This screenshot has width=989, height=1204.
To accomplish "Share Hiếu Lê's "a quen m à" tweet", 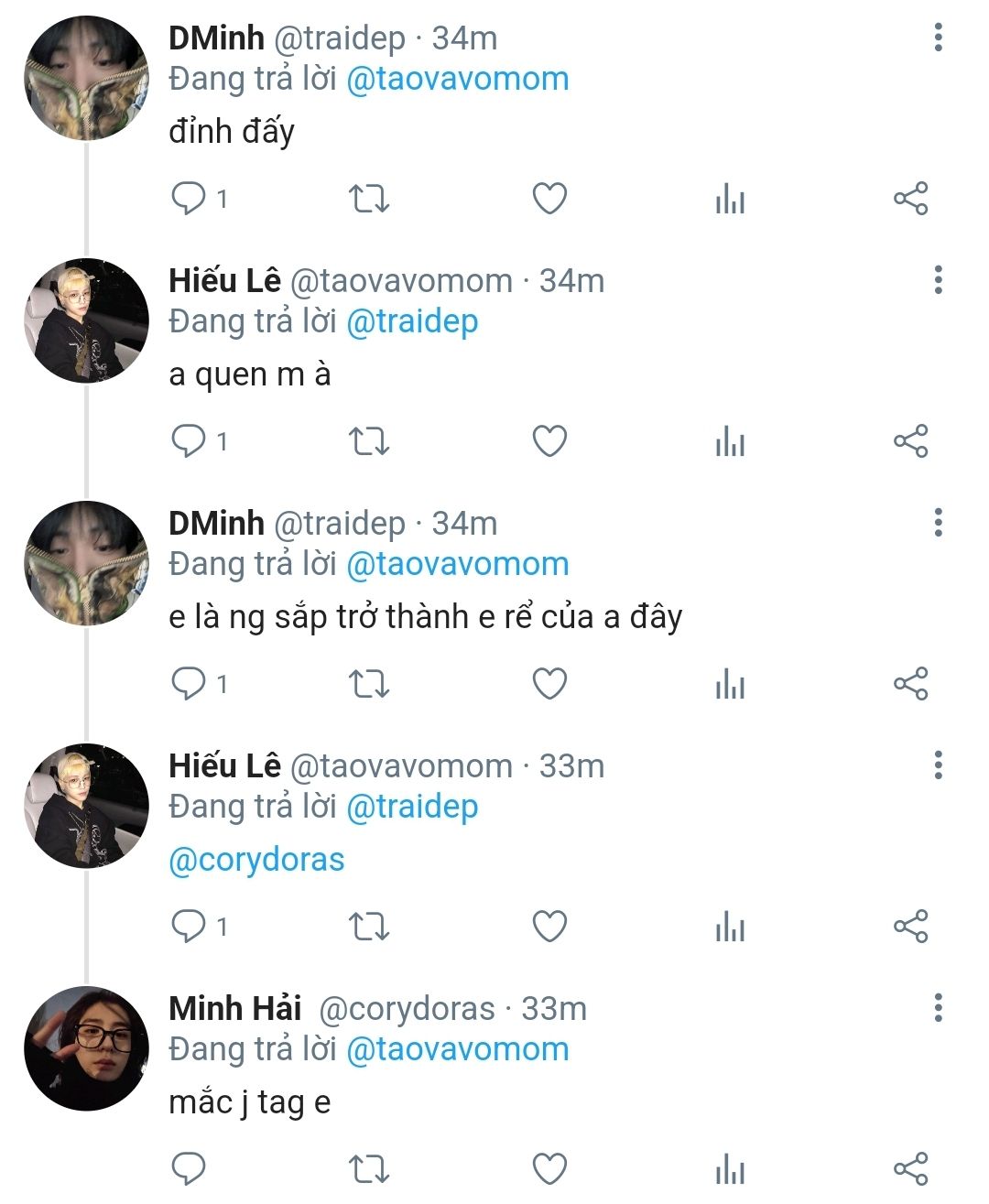I will [910, 441].
